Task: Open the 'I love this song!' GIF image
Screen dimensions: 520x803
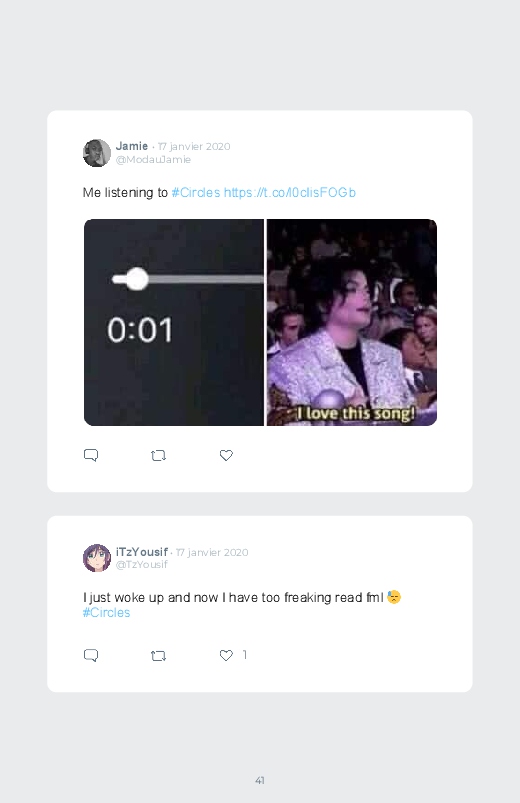Action: [x=352, y=323]
